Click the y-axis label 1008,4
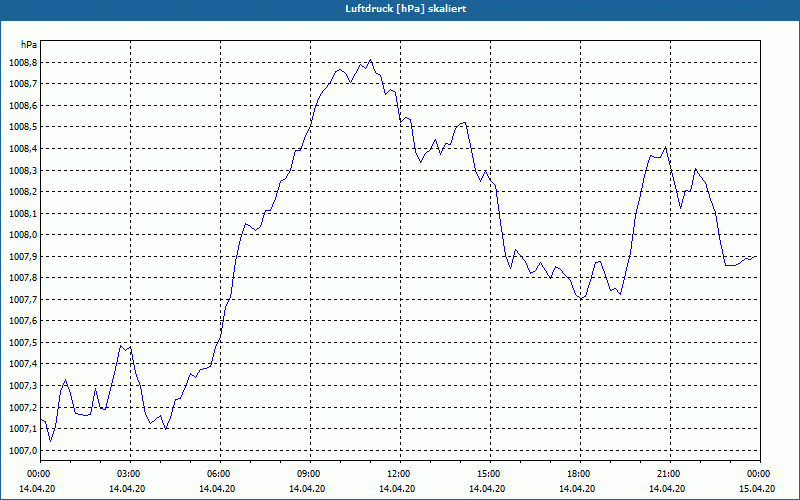This screenshot has width=800, height=500. pos(22,149)
